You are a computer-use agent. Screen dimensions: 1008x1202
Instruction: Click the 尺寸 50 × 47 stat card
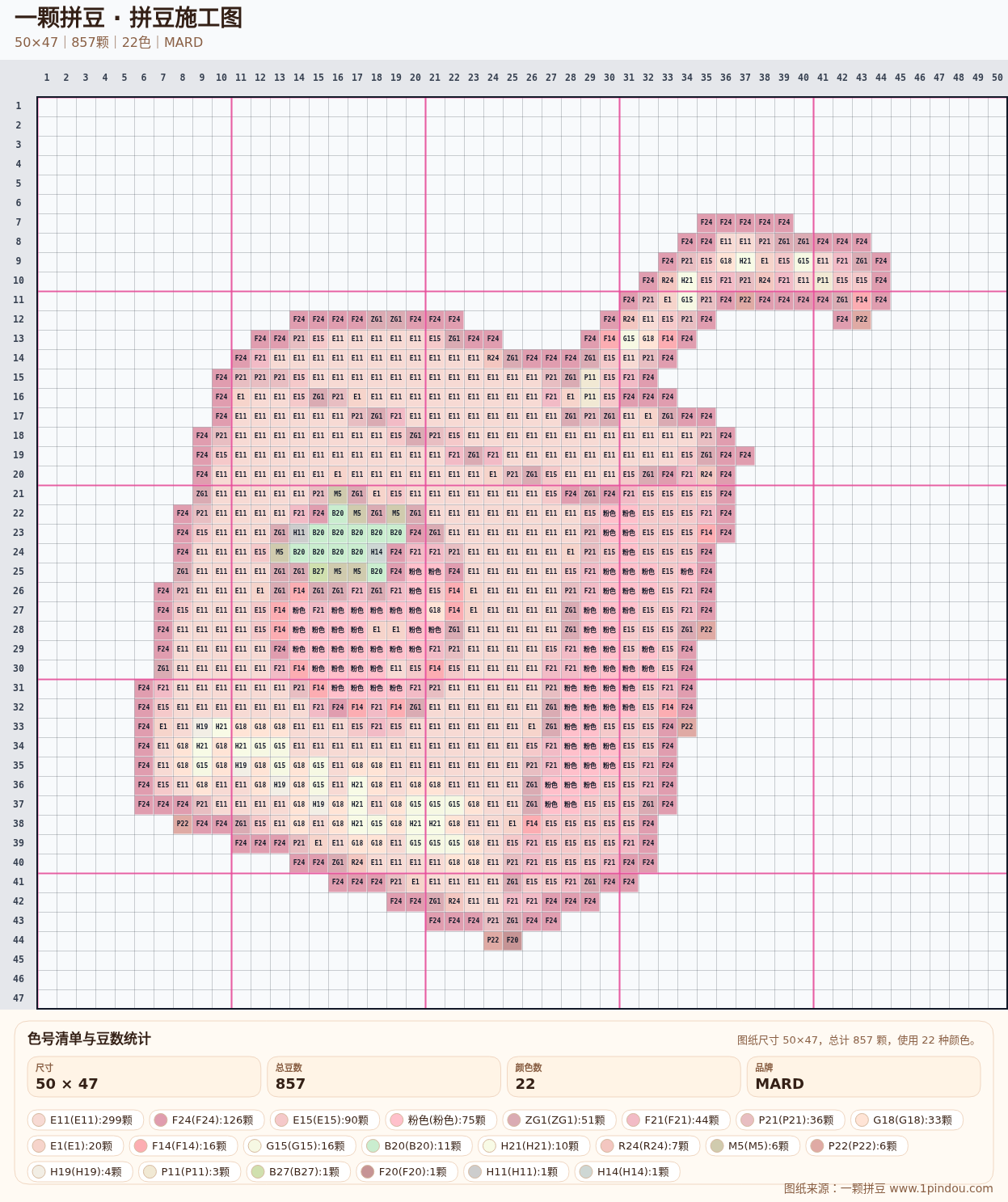[144, 1077]
